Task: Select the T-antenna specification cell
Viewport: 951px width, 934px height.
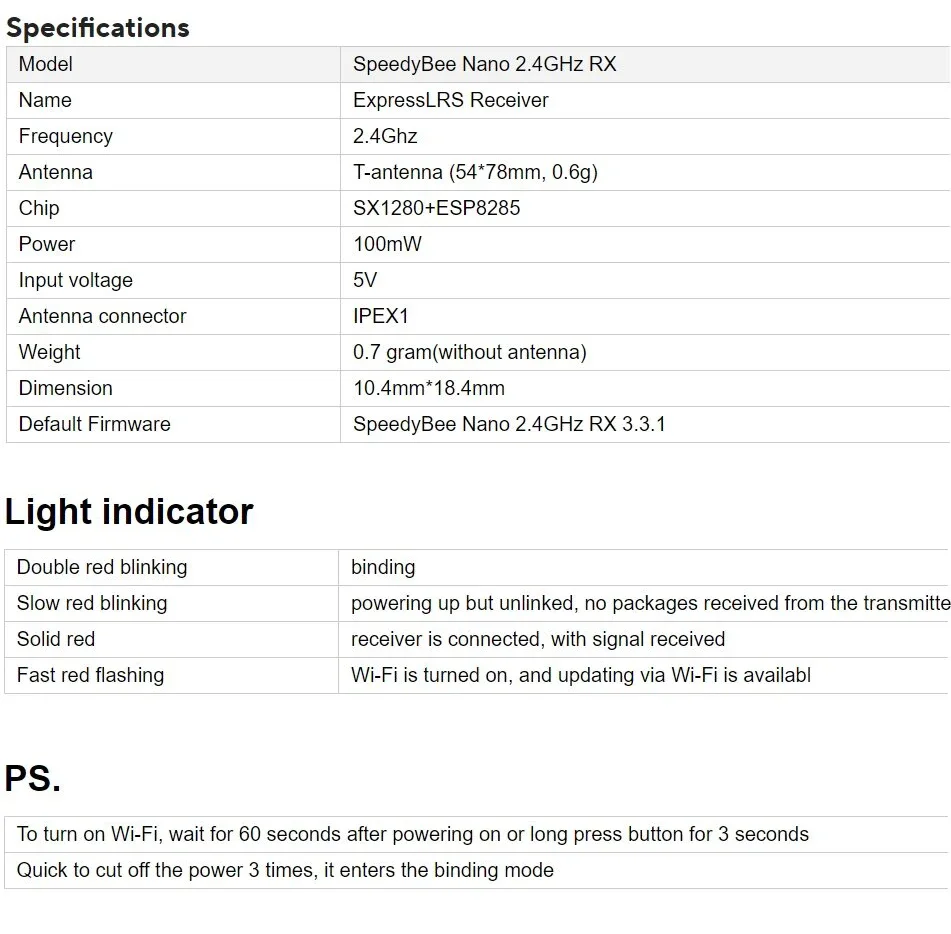Action: click(645, 172)
